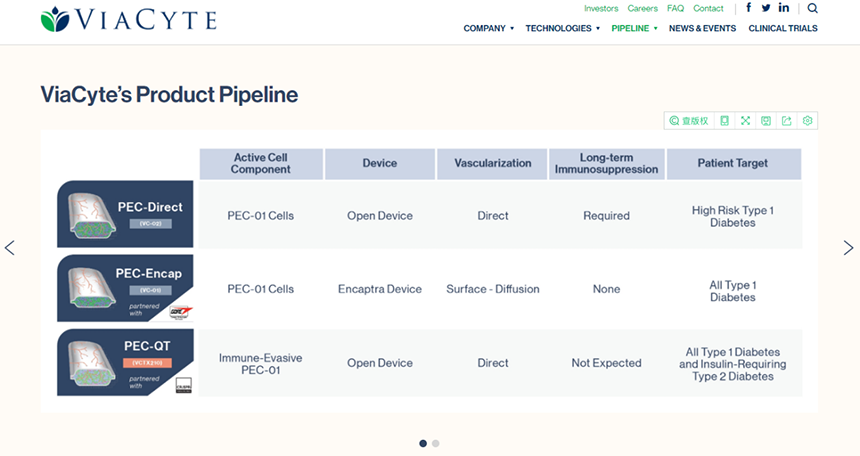Expand the TECHNOLOGIES menu
The height and width of the screenshot is (456, 860).
click(563, 29)
